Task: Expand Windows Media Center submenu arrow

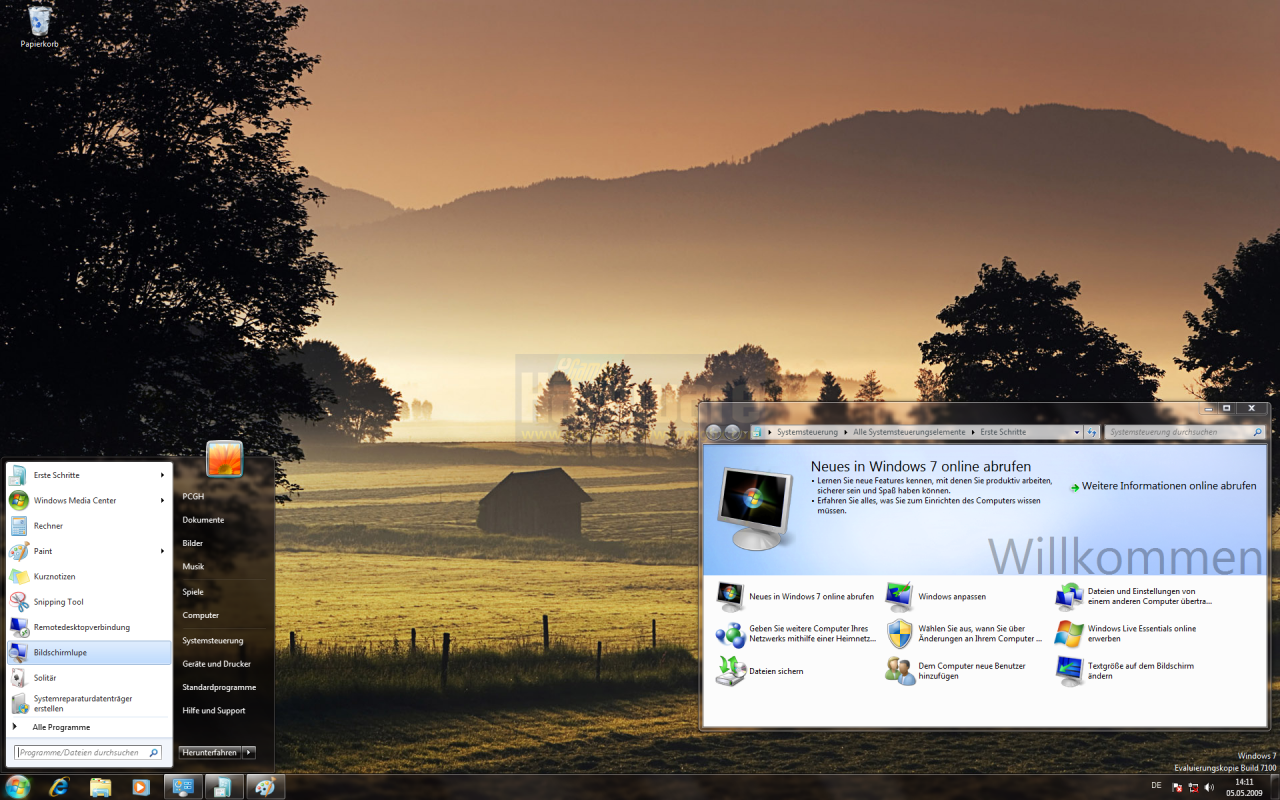Action: pos(162,500)
